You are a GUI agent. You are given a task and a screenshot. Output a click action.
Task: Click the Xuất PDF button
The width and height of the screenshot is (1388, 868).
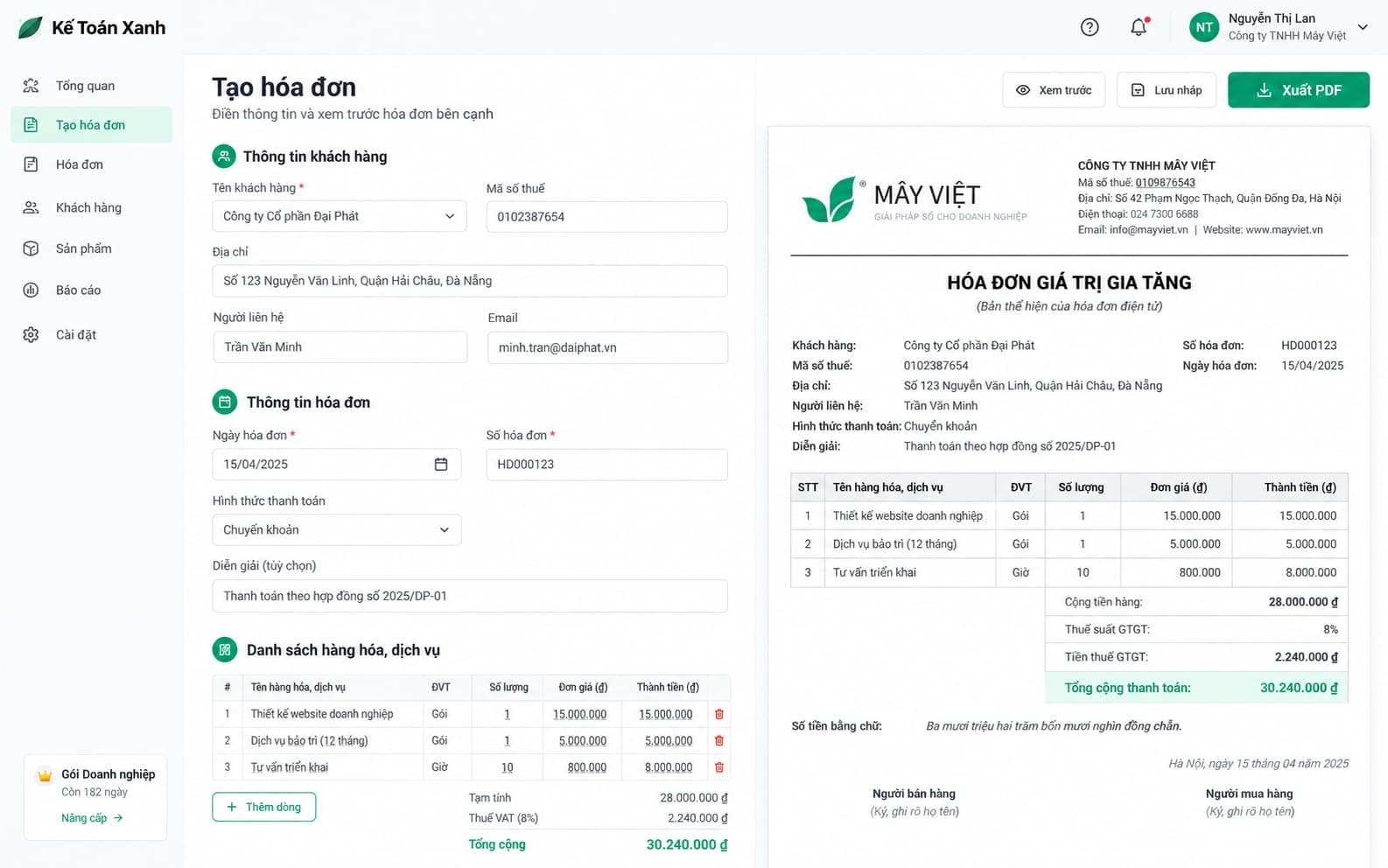(x=1299, y=90)
